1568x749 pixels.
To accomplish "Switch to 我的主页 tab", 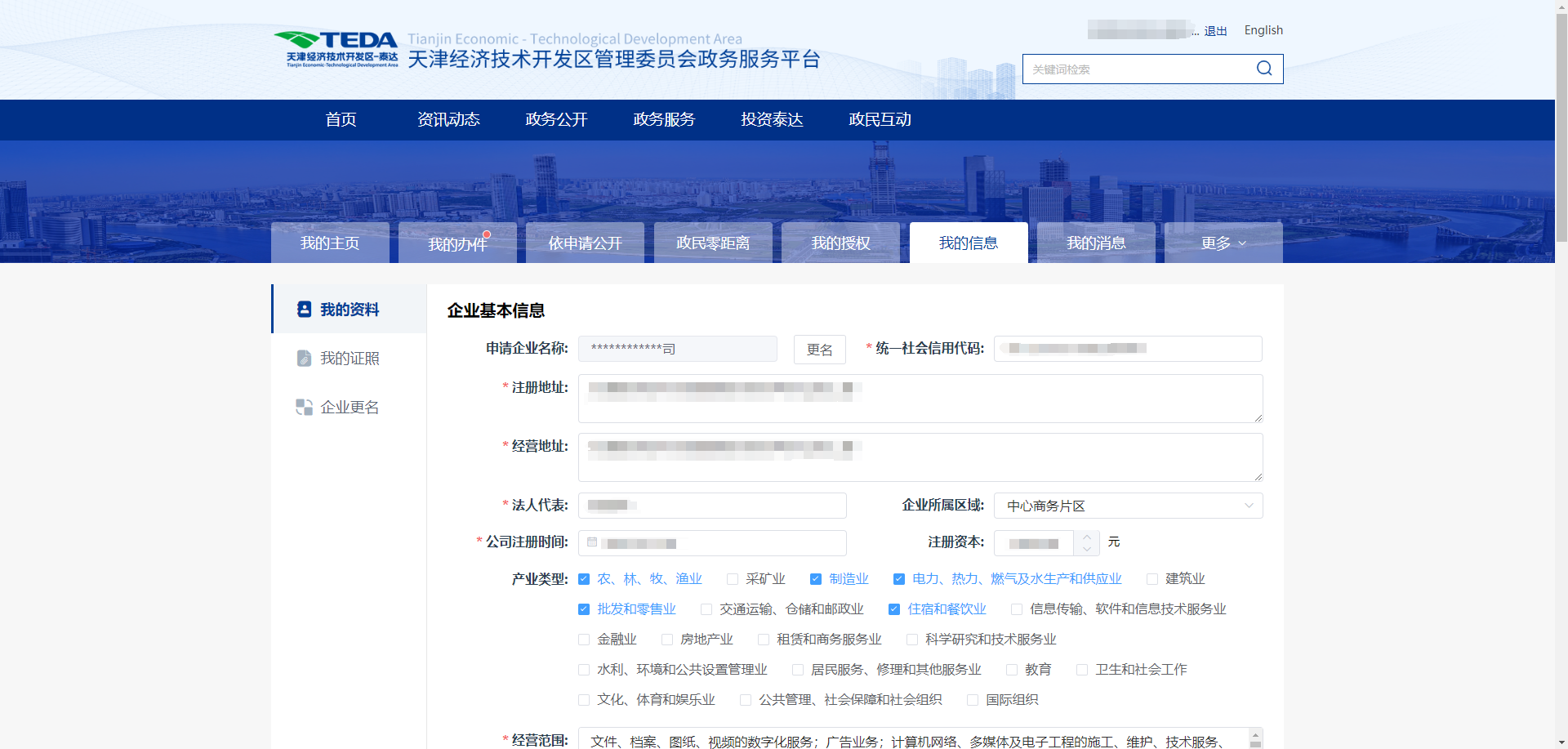I will point(330,243).
